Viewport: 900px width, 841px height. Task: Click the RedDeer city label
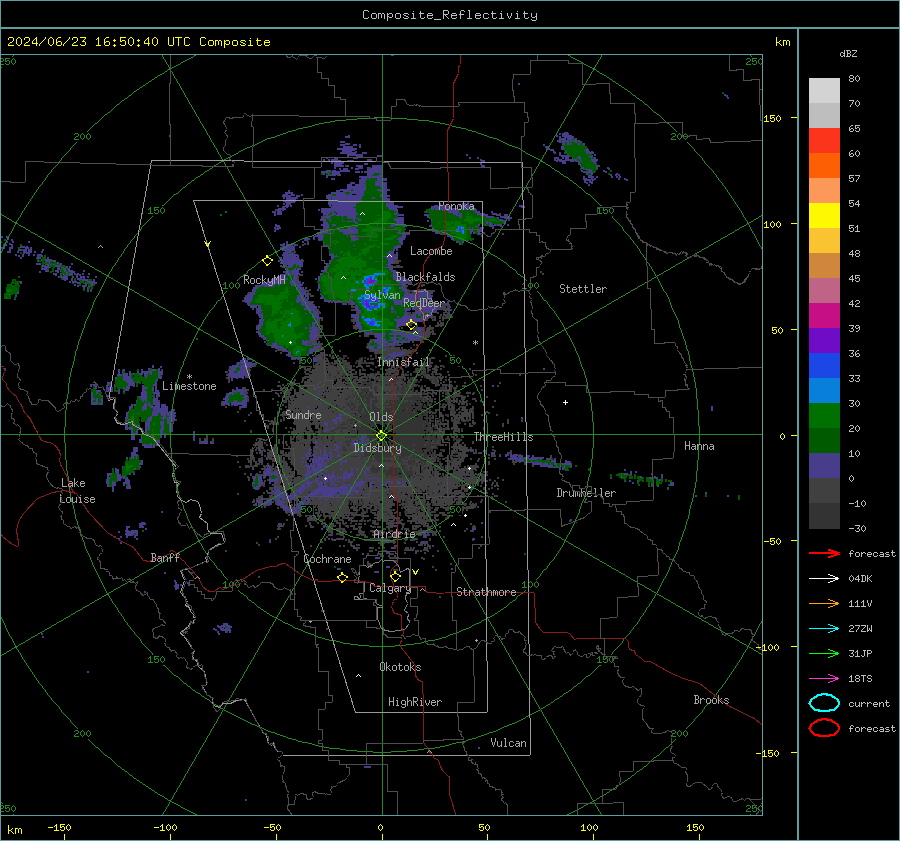tap(424, 303)
